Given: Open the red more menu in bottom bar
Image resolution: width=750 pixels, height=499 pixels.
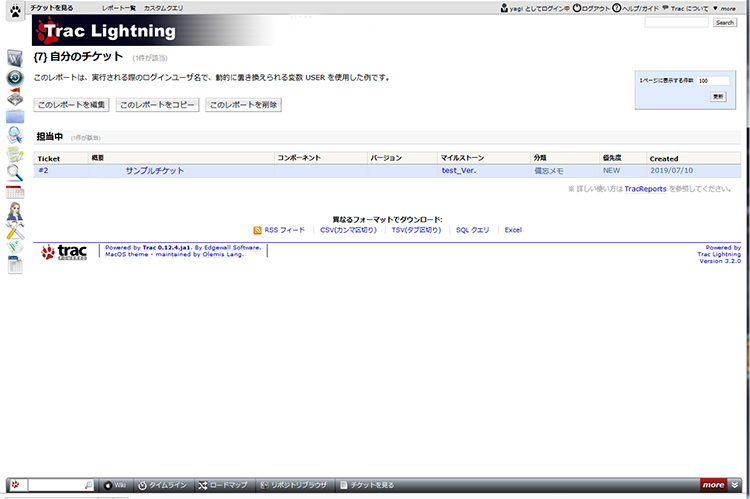Looking at the screenshot, I should (x=713, y=485).
